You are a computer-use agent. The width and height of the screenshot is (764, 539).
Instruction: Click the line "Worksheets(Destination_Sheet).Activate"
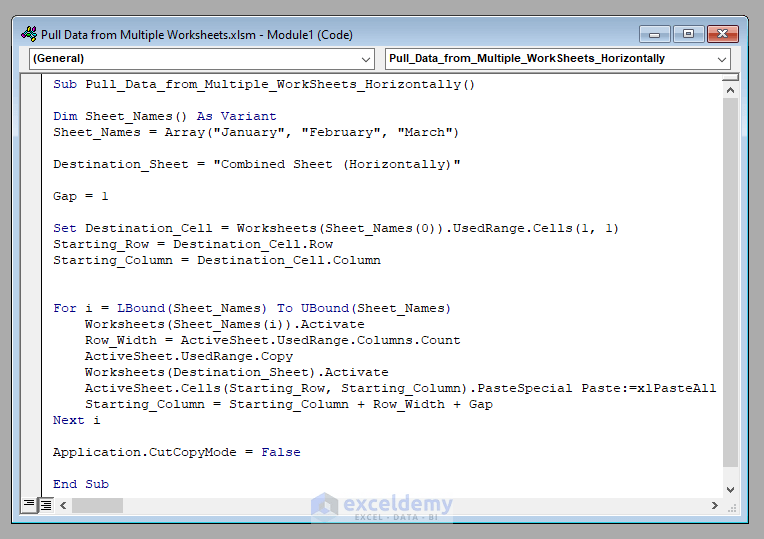click(x=236, y=372)
